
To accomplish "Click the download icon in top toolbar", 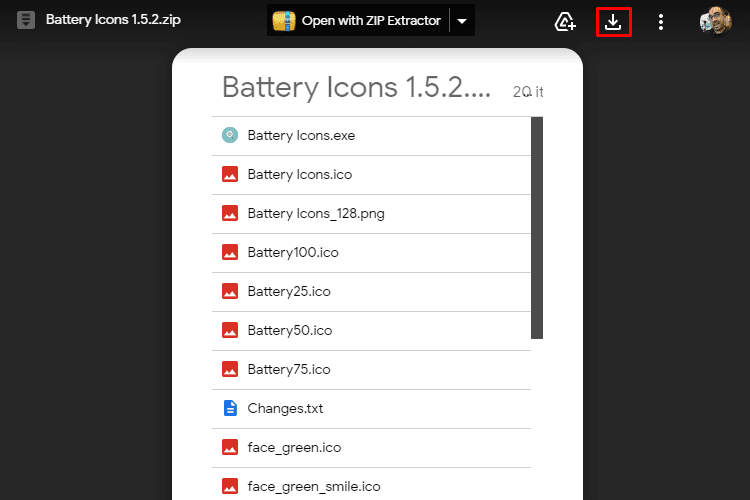I will (x=613, y=22).
